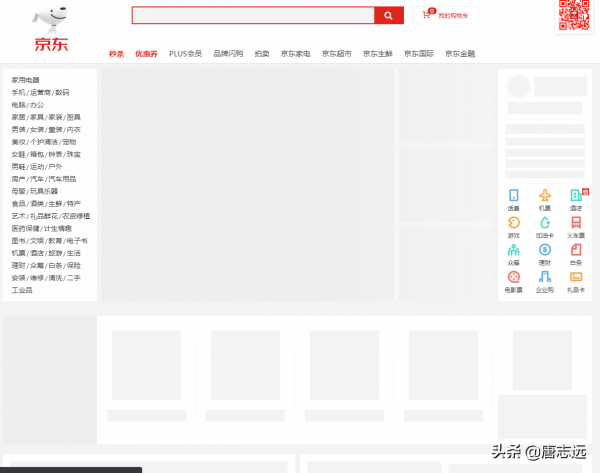This screenshot has height=473, width=600.
Task: Select the 医药保健 category link
Action: pyautogui.click(x=25, y=228)
